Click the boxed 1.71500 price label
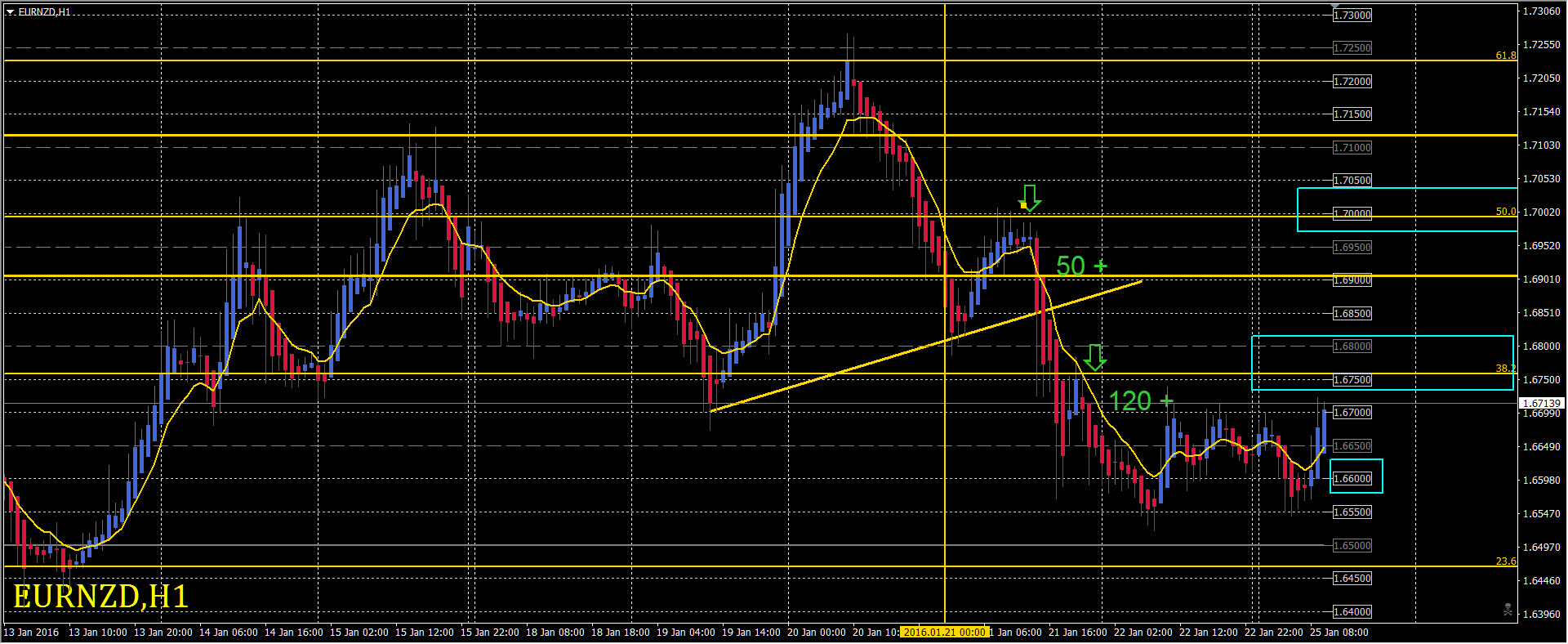The image size is (1568, 644). pos(1352,114)
